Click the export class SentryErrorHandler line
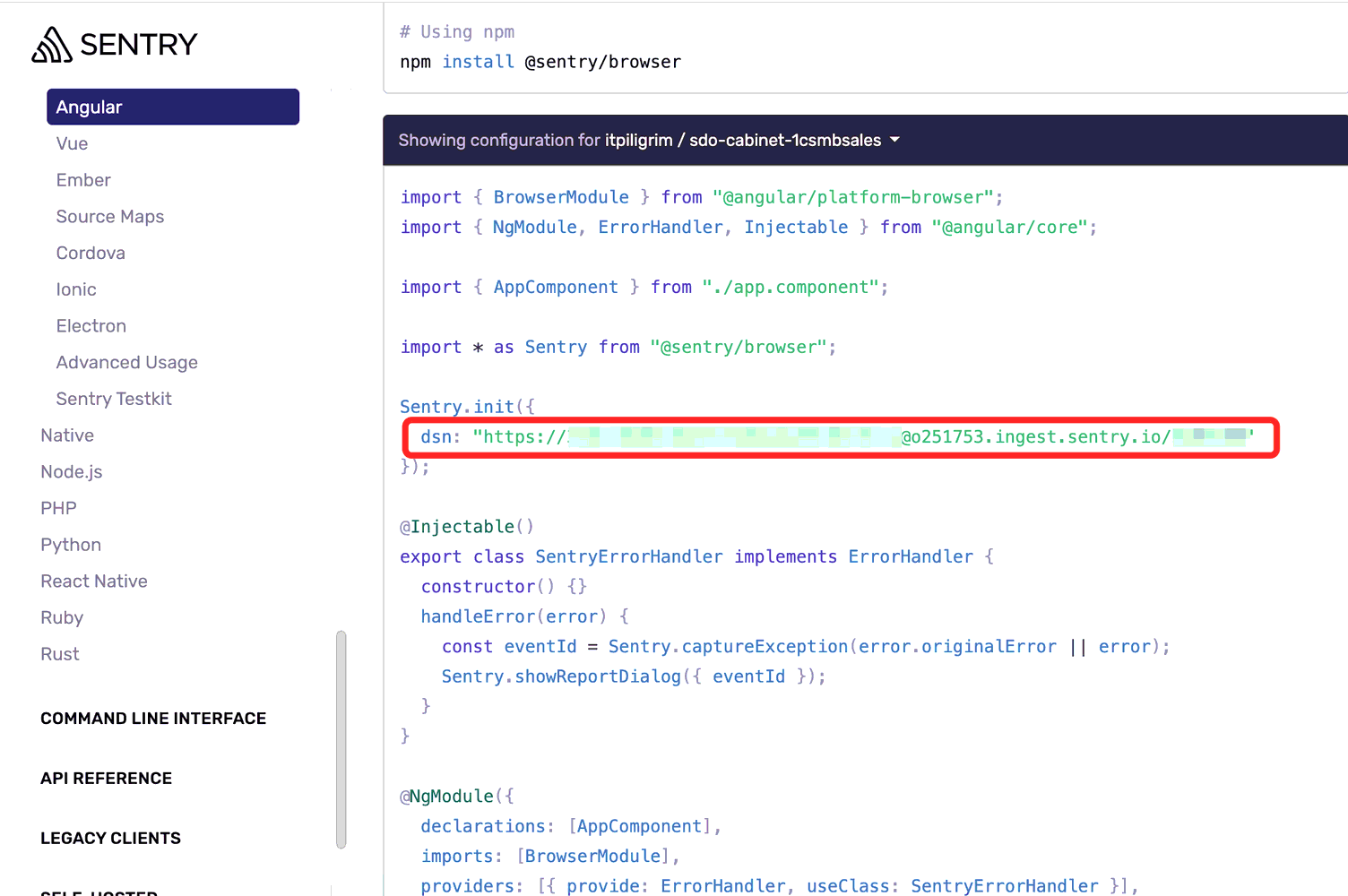The width and height of the screenshot is (1348, 896). (x=696, y=556)
